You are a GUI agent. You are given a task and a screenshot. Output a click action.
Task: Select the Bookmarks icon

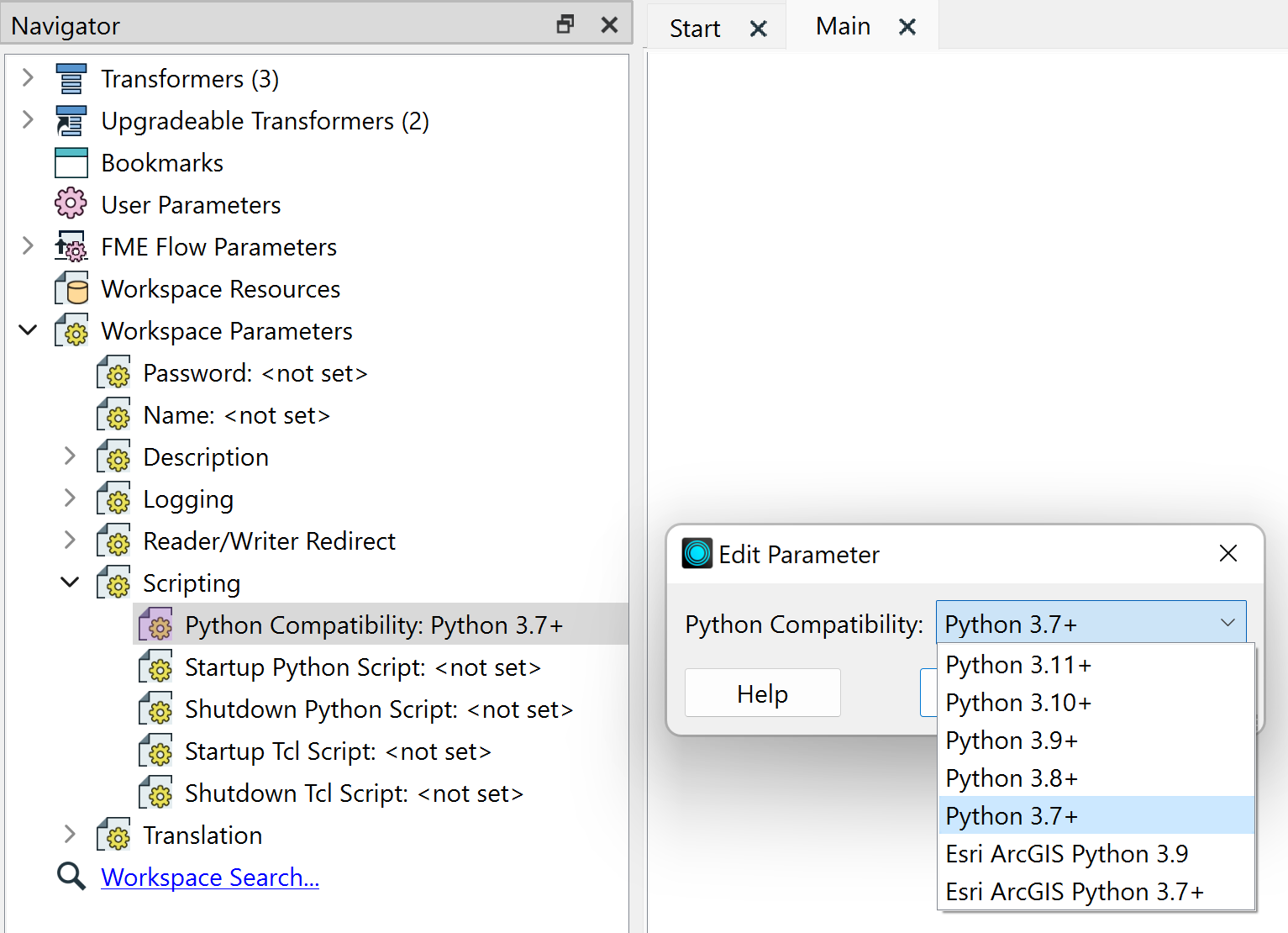click(71, 163)
